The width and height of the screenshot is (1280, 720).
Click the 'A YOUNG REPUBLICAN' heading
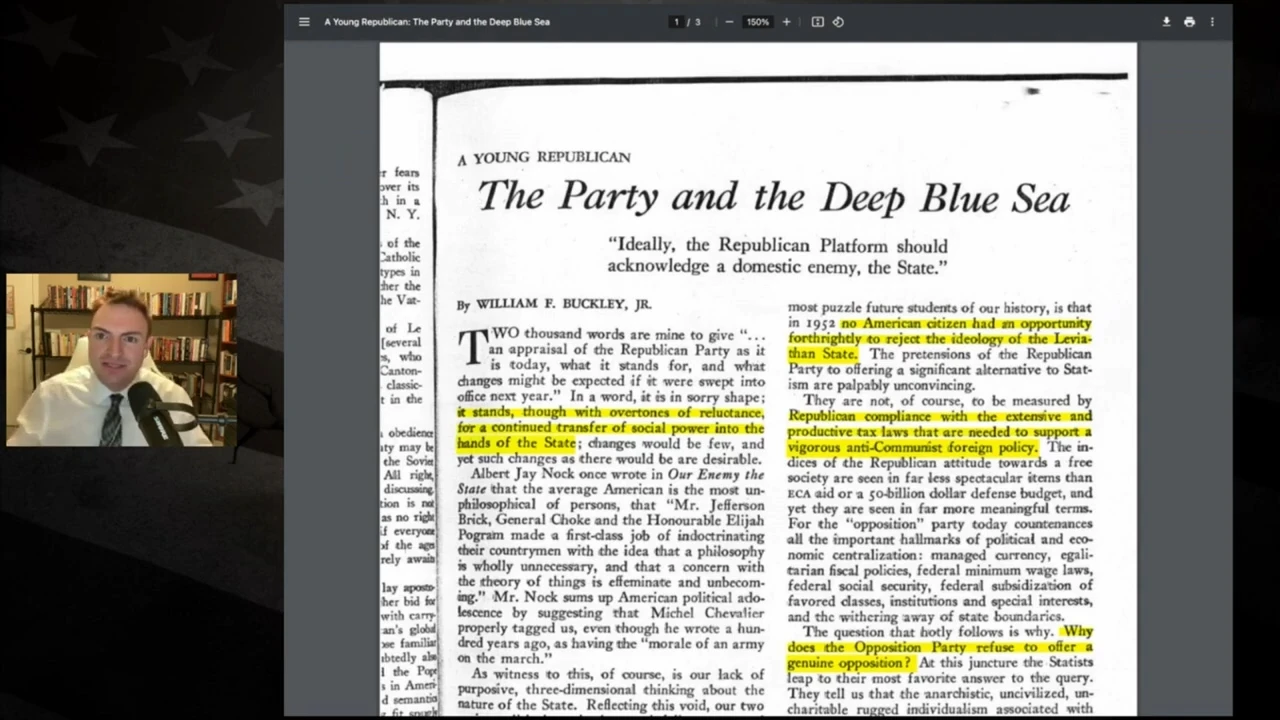click(544, 157)
